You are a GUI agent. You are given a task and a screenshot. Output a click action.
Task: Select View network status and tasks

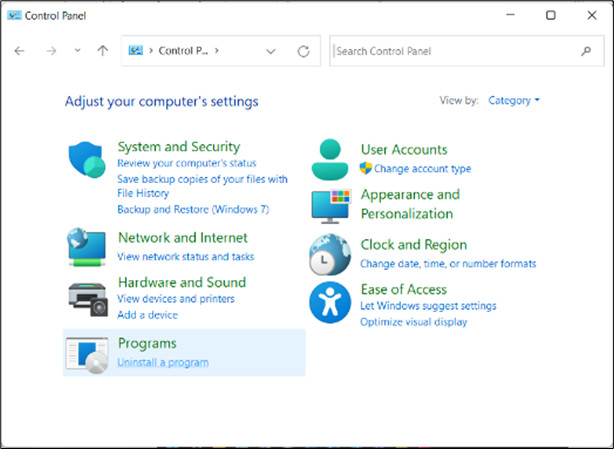click(x=185, y=257)
